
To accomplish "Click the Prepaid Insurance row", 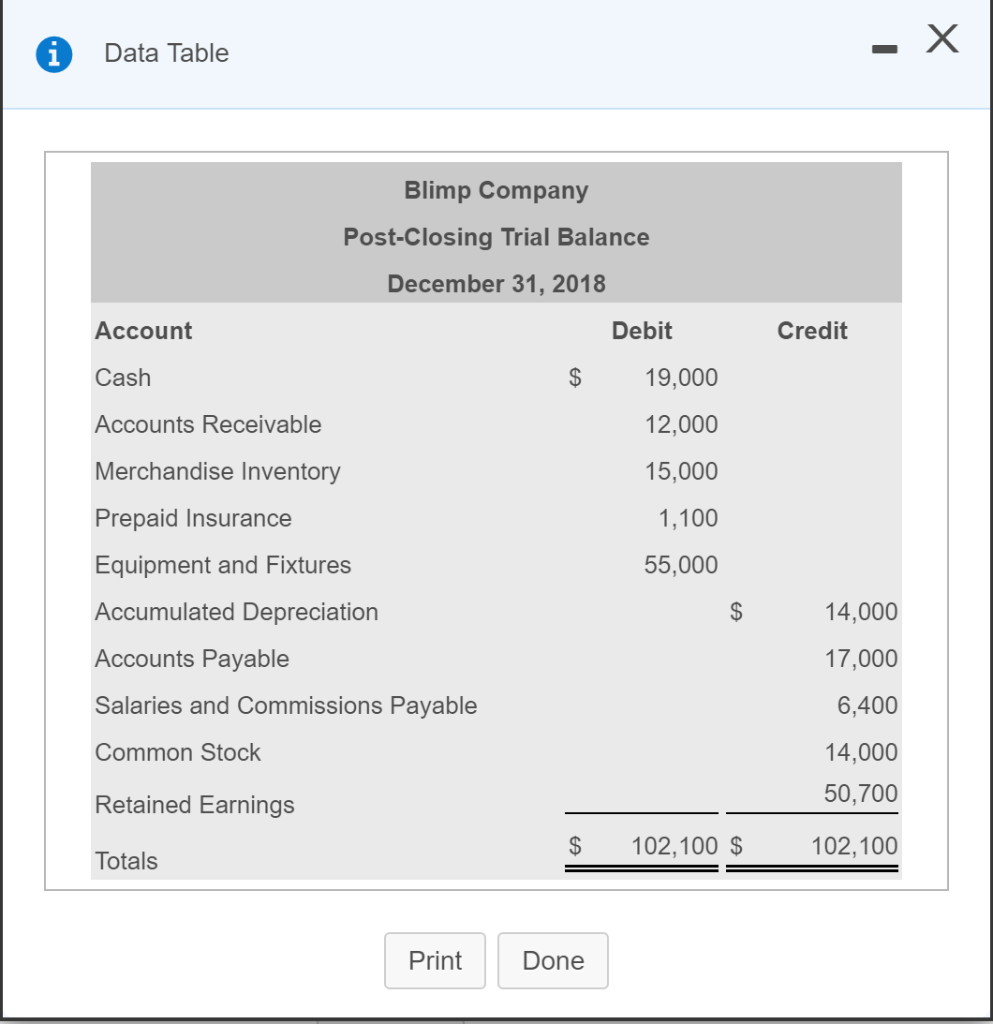I will [x=192, y=518].
